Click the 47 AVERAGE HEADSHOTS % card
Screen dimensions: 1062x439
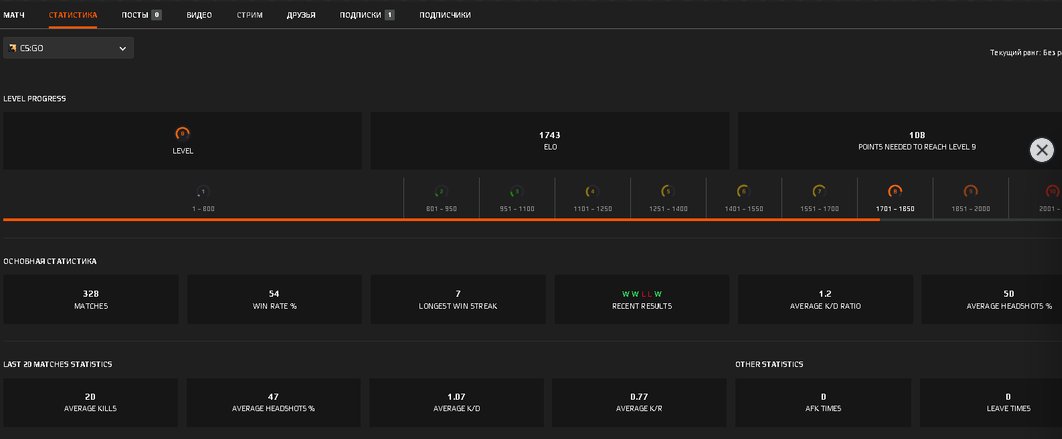coord(274,402)
